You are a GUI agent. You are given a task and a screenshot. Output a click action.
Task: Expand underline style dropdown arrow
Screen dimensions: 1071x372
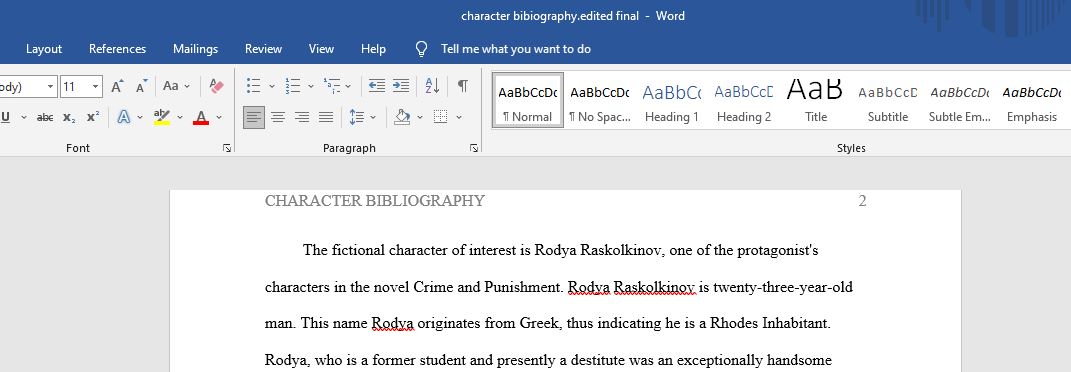(x=24, y=117)
